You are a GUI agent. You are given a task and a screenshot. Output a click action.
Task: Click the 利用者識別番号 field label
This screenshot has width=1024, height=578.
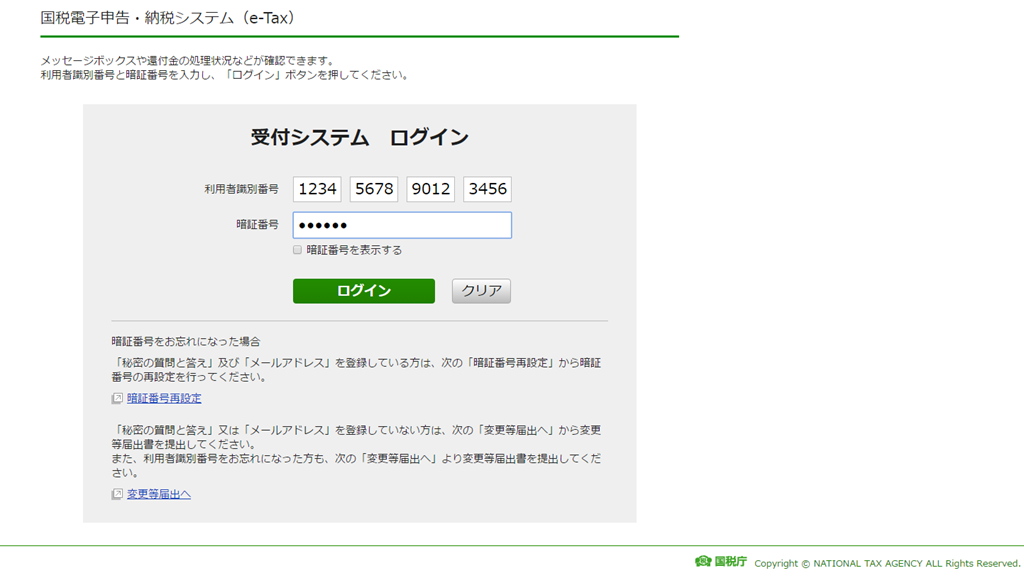pyautogui.click(x=241, y=189)
